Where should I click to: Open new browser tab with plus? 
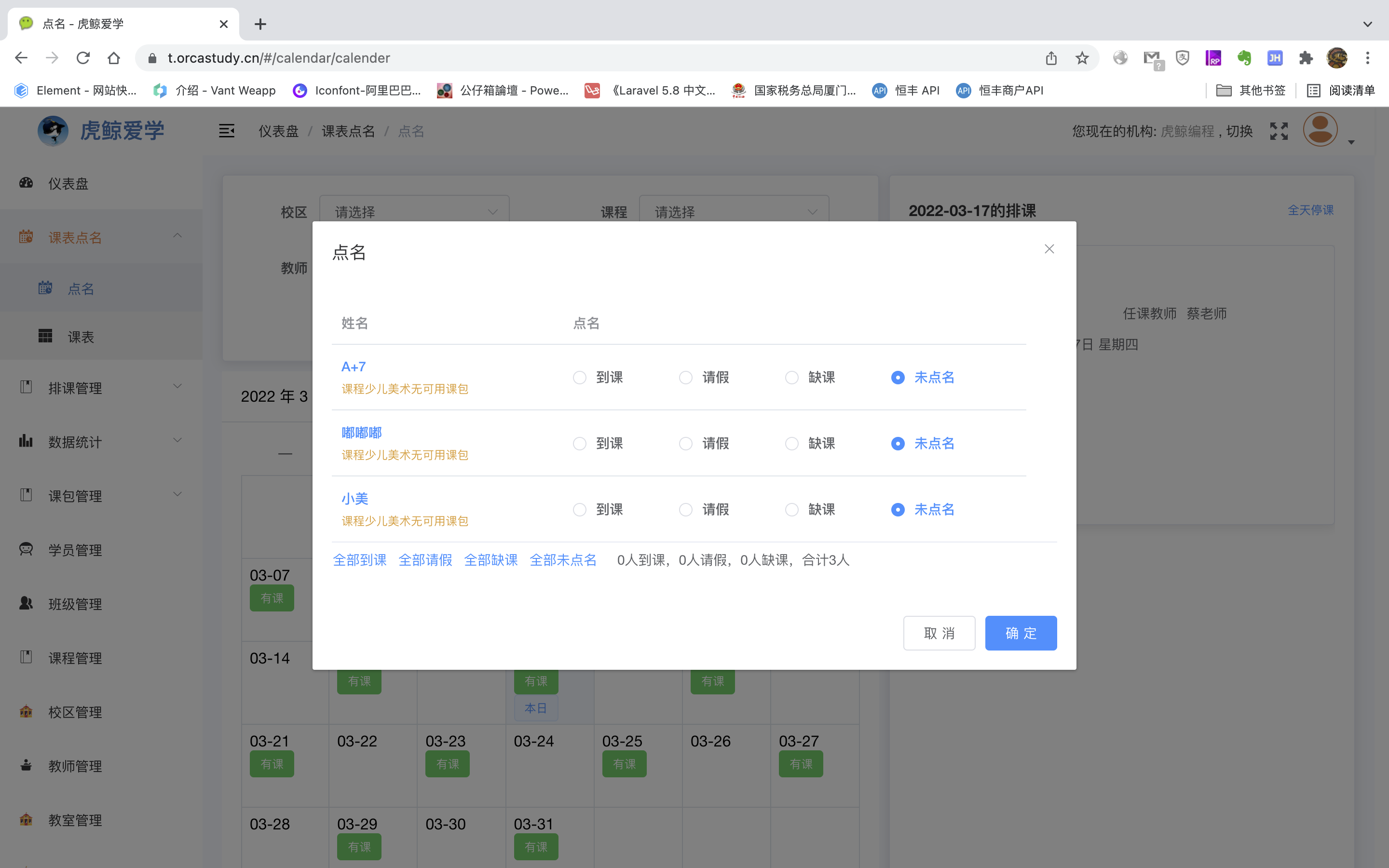260,24
